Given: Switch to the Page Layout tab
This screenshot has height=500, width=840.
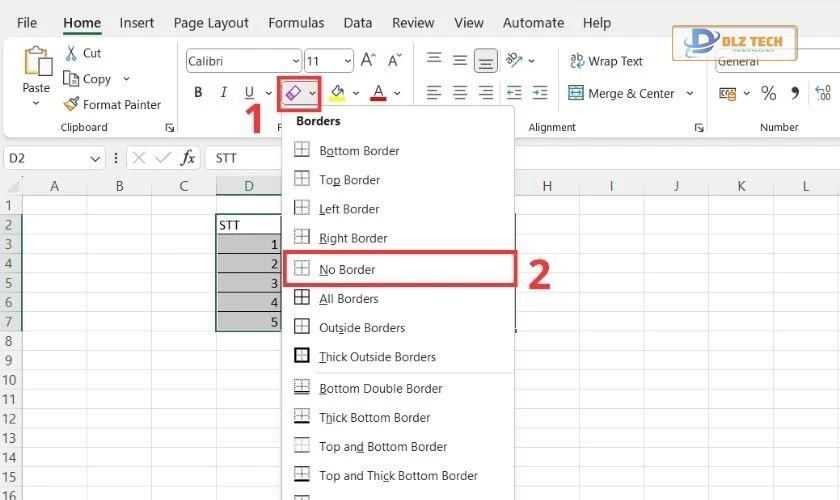Looking at the screenshot, I should (x=211, y=23).
